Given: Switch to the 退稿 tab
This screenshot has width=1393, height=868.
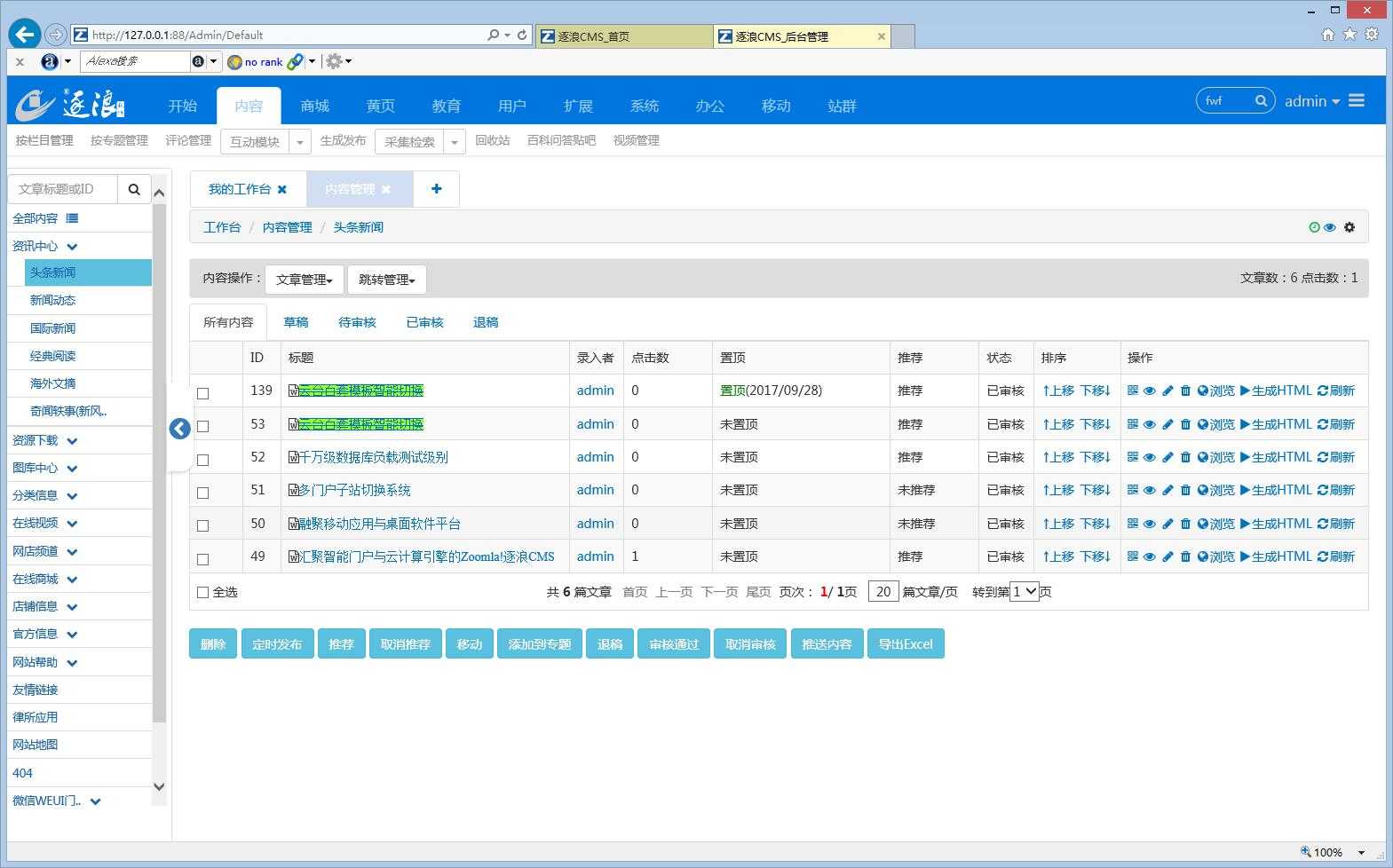Looking at the screenshot, I should click(486, 322).
